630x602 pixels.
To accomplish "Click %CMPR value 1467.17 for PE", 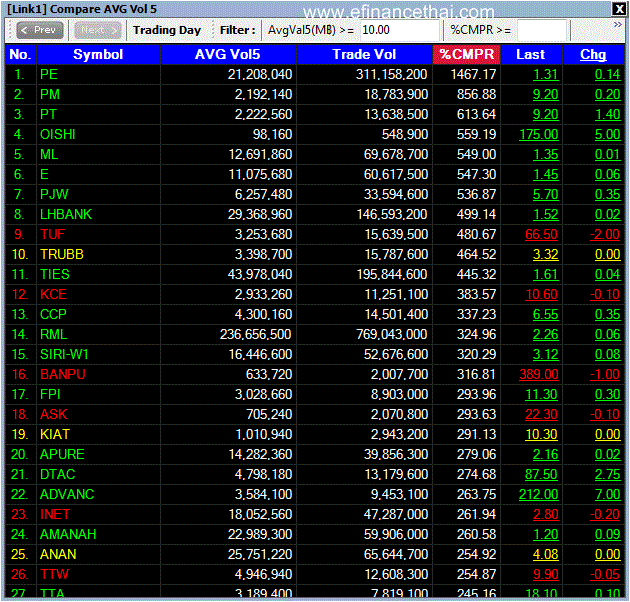I will coord(473,74).
